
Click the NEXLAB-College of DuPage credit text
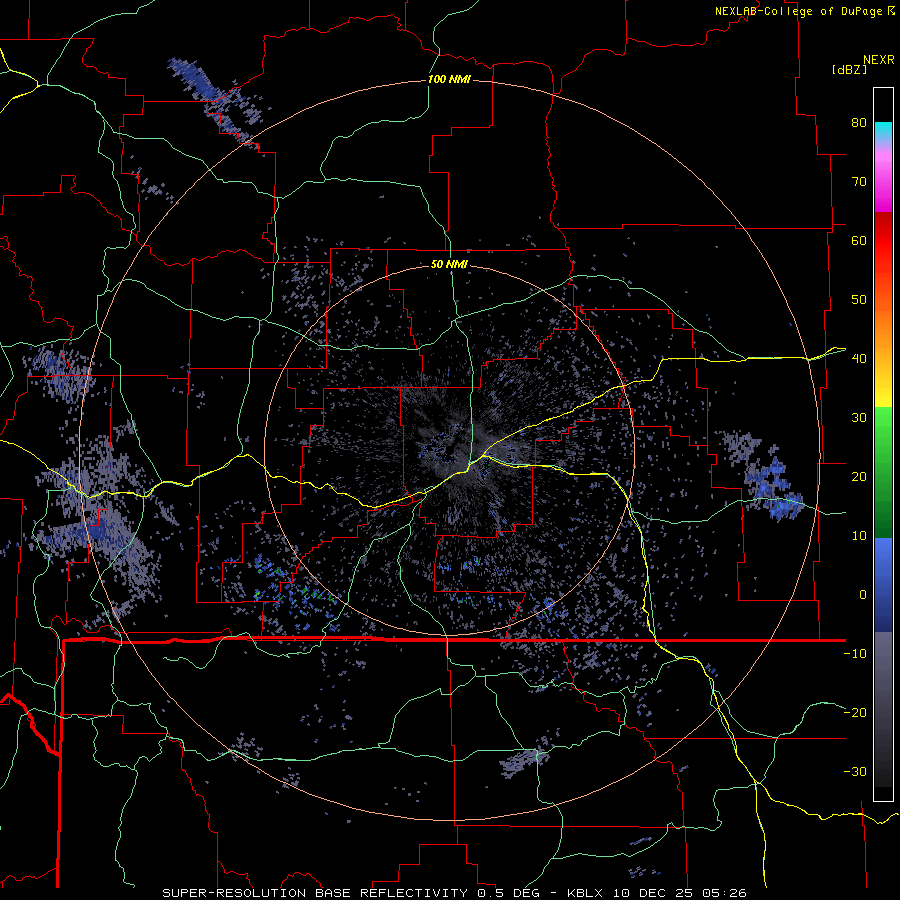pos(800,11)
